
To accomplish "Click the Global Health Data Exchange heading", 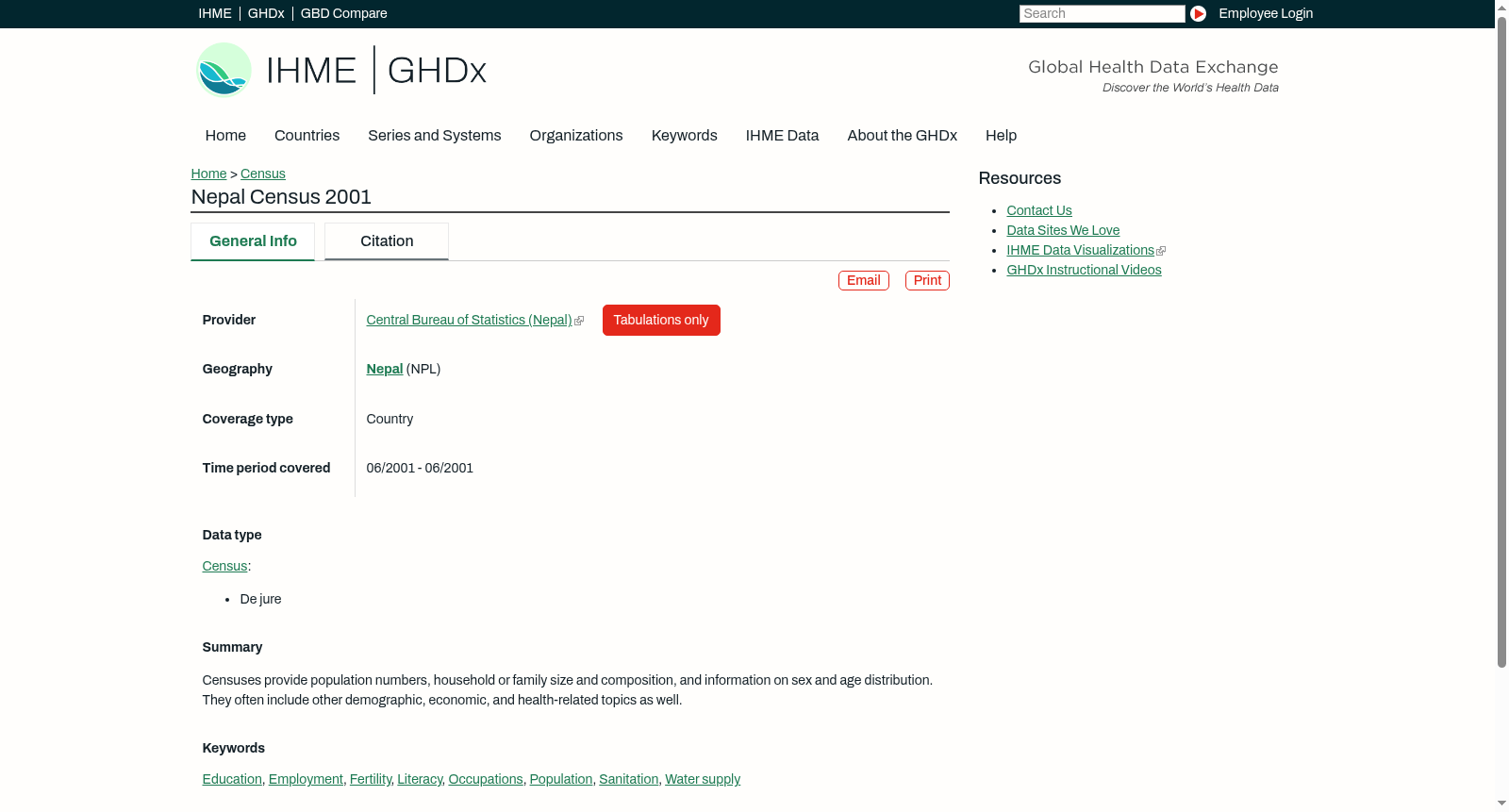I will pyautogui.click(x=1152, y=67).
